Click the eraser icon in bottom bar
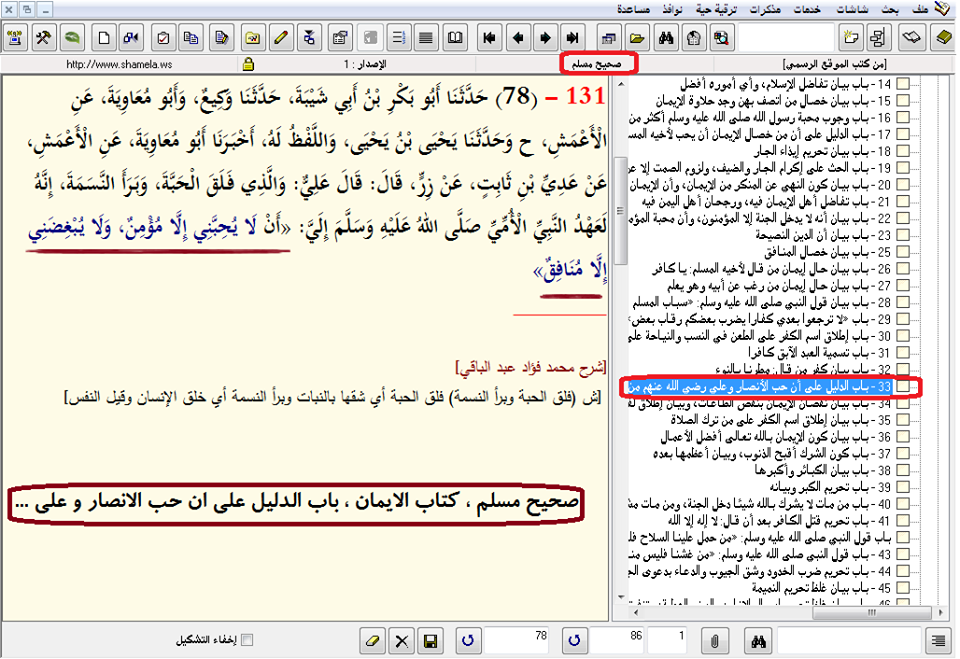 372,640
